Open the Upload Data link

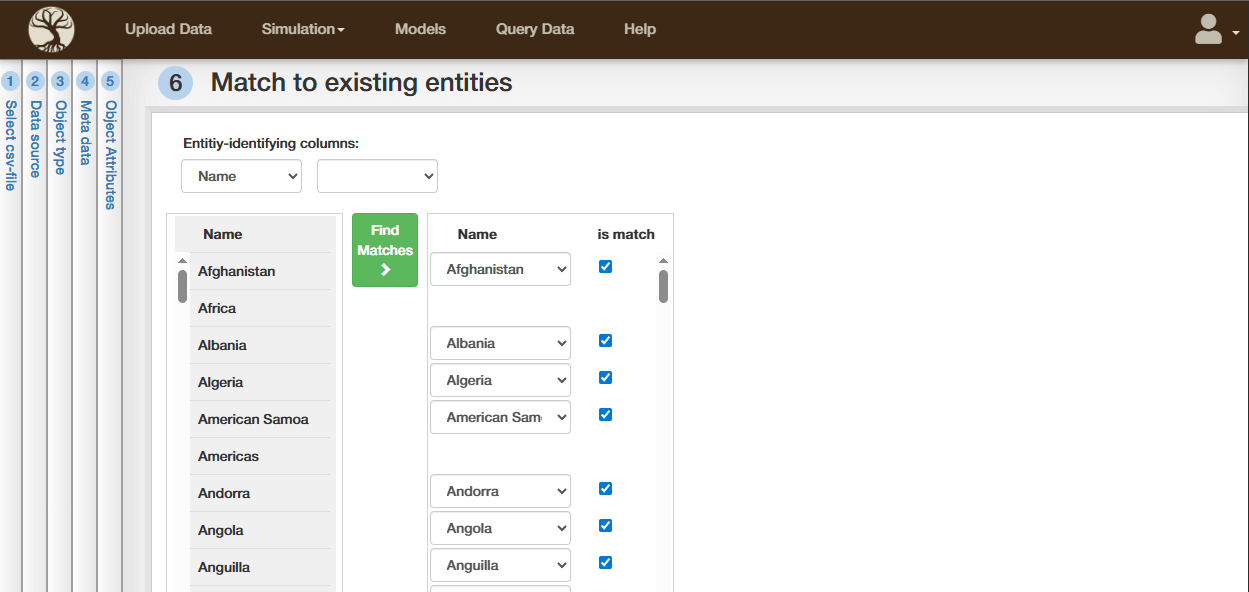click(168, 29)
